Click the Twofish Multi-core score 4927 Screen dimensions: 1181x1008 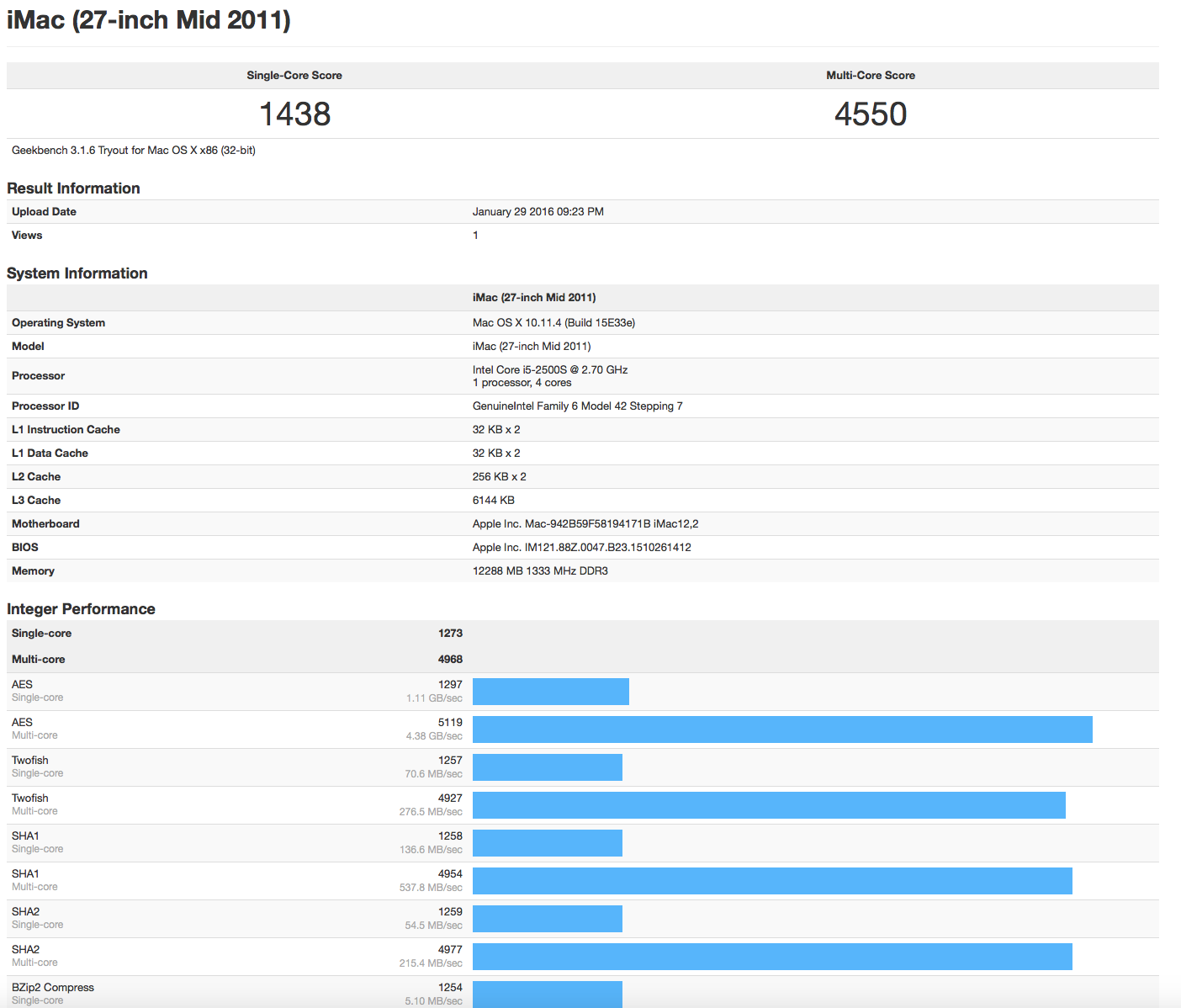pos(450,798)
